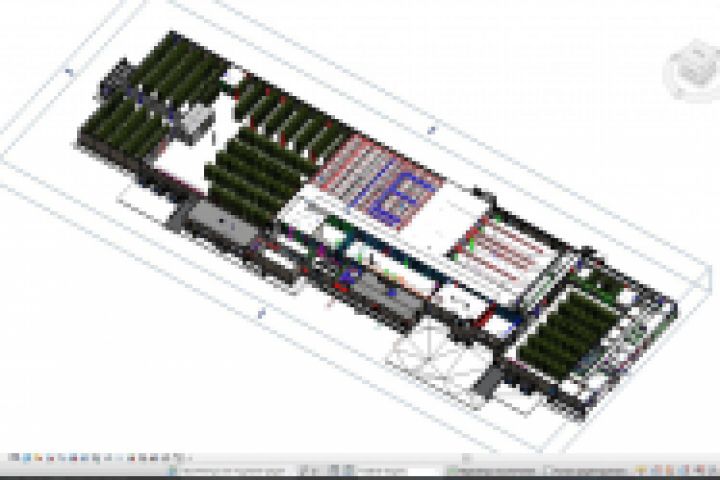Select the section box arrow grip on the upper long edge

coord(431,130)
